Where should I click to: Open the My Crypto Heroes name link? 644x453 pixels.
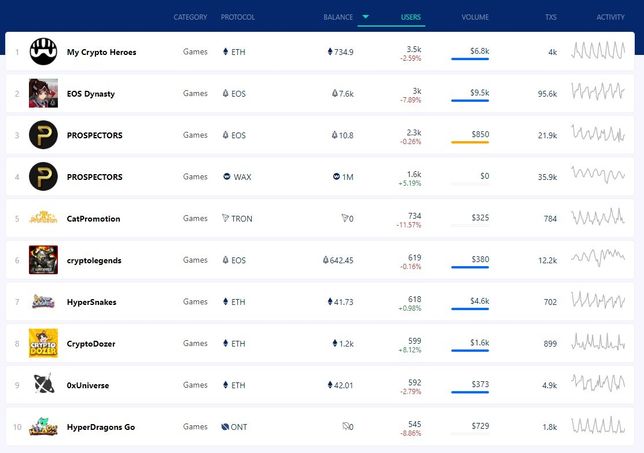[101, 52]
